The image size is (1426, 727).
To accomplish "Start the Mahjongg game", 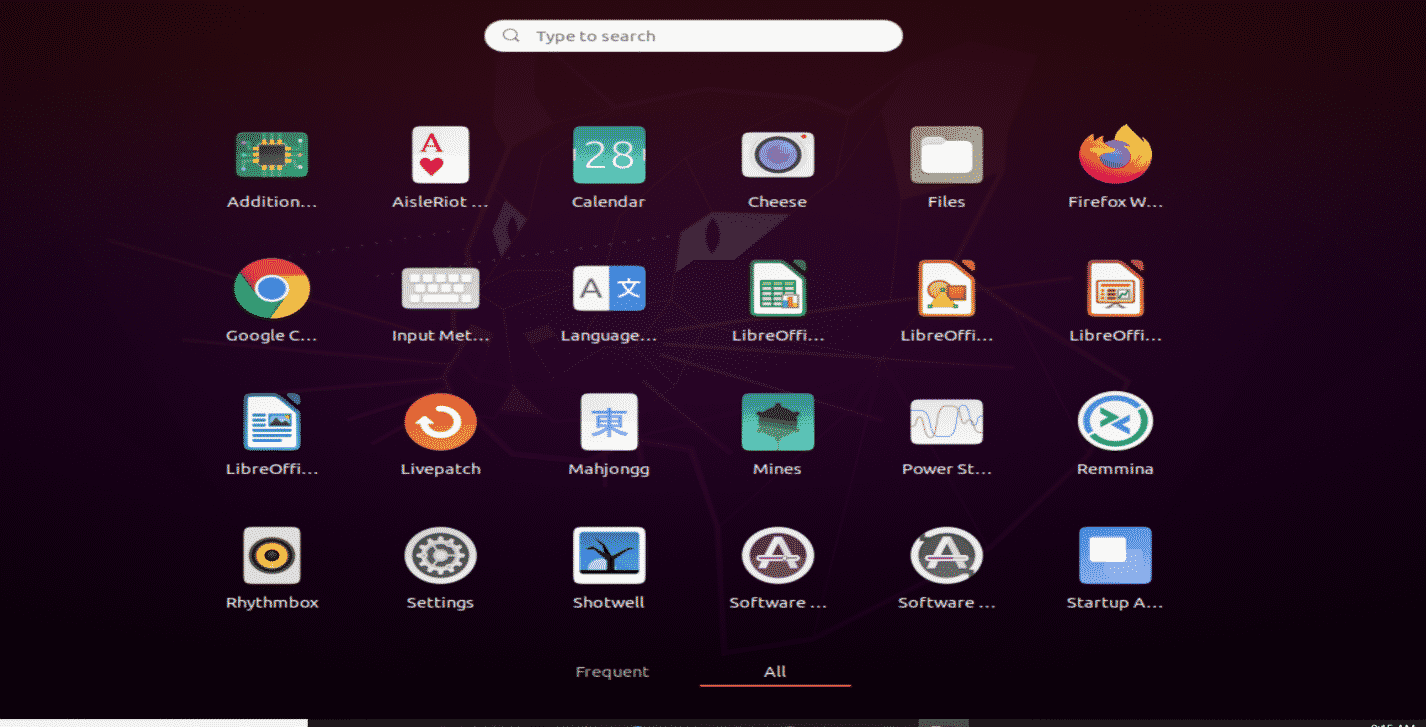I will pos(609,422).
